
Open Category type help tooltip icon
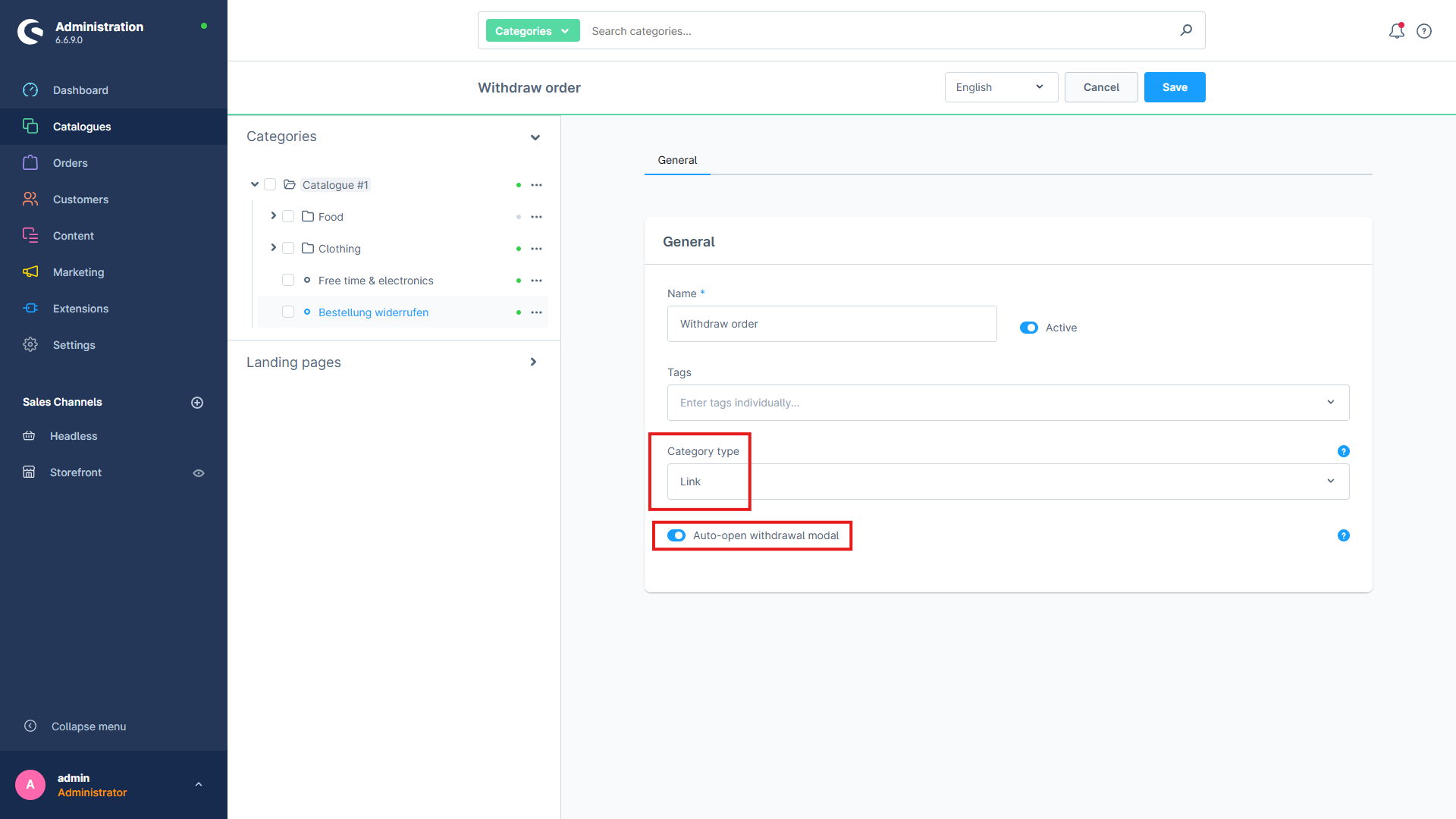pyautogui.click(x=1343, y=451)
